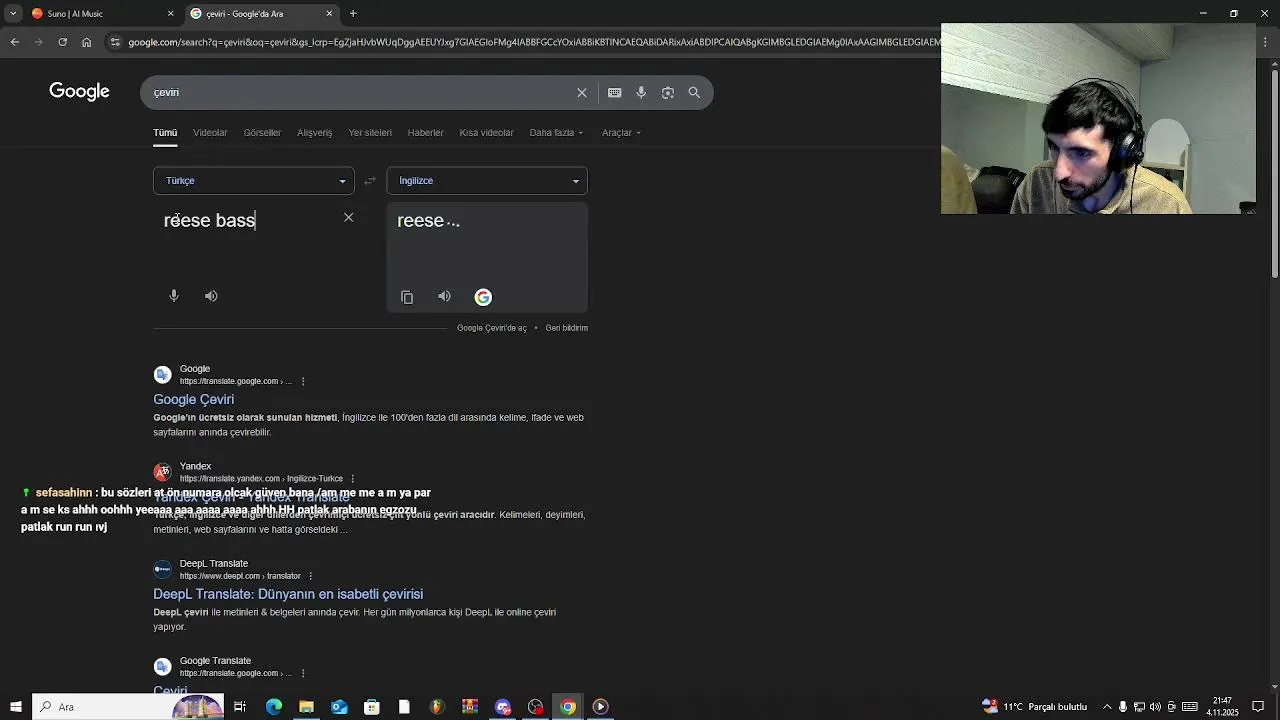Go to the browser home page
This screenshot has width=1280, height=720.
pyautogui.click(x=87, y=42)
